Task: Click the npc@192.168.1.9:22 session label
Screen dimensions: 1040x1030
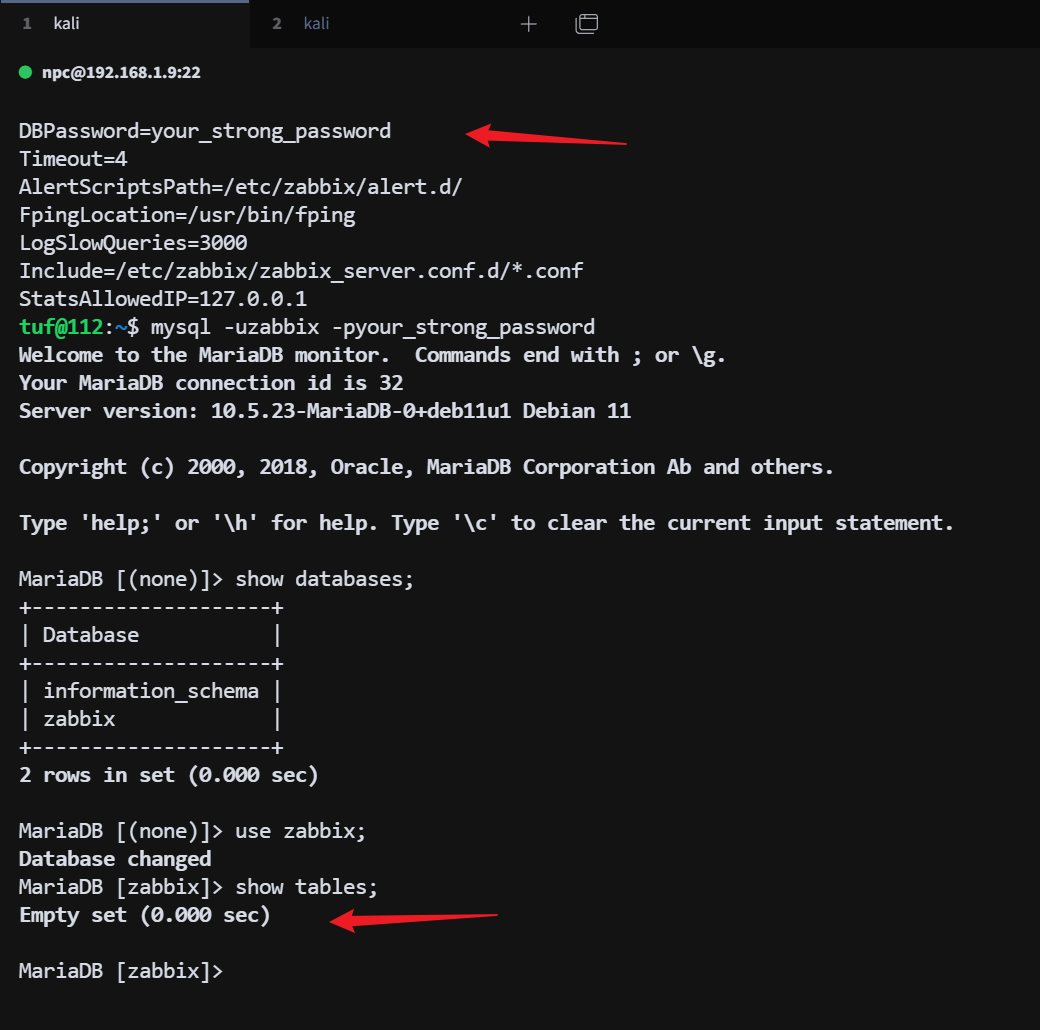Action: (121, 73)
